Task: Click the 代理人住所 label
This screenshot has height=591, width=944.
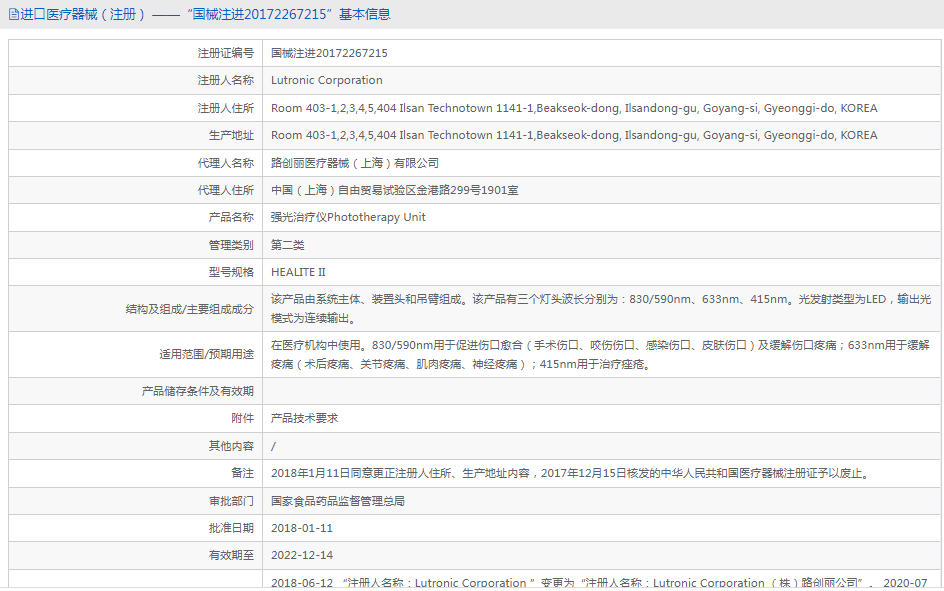Action: [x=226, y=190]
